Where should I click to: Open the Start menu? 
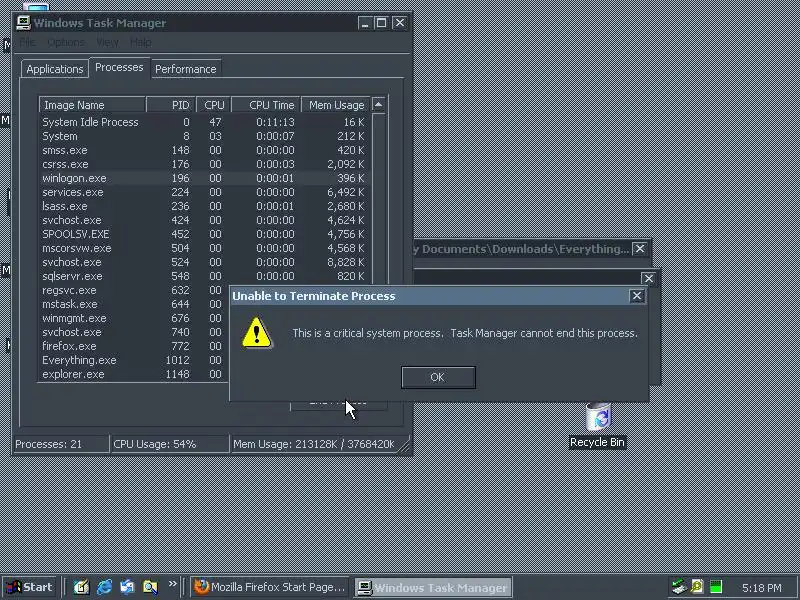click(x=30, y=587)
